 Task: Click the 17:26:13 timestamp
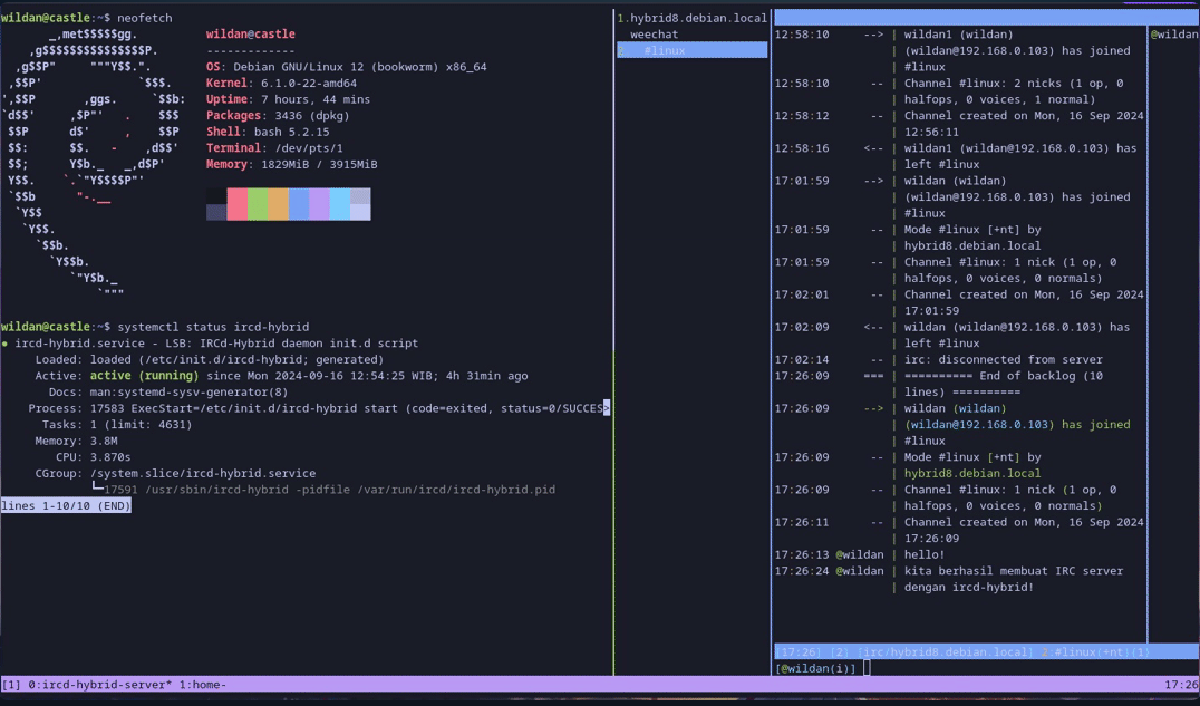tap(802, 555)
